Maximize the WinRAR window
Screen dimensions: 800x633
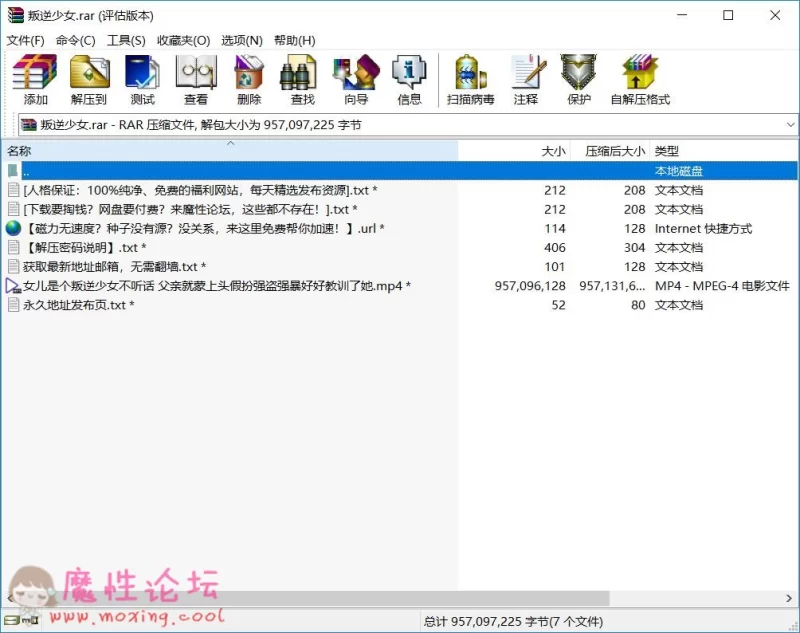(x=728, y=15)
